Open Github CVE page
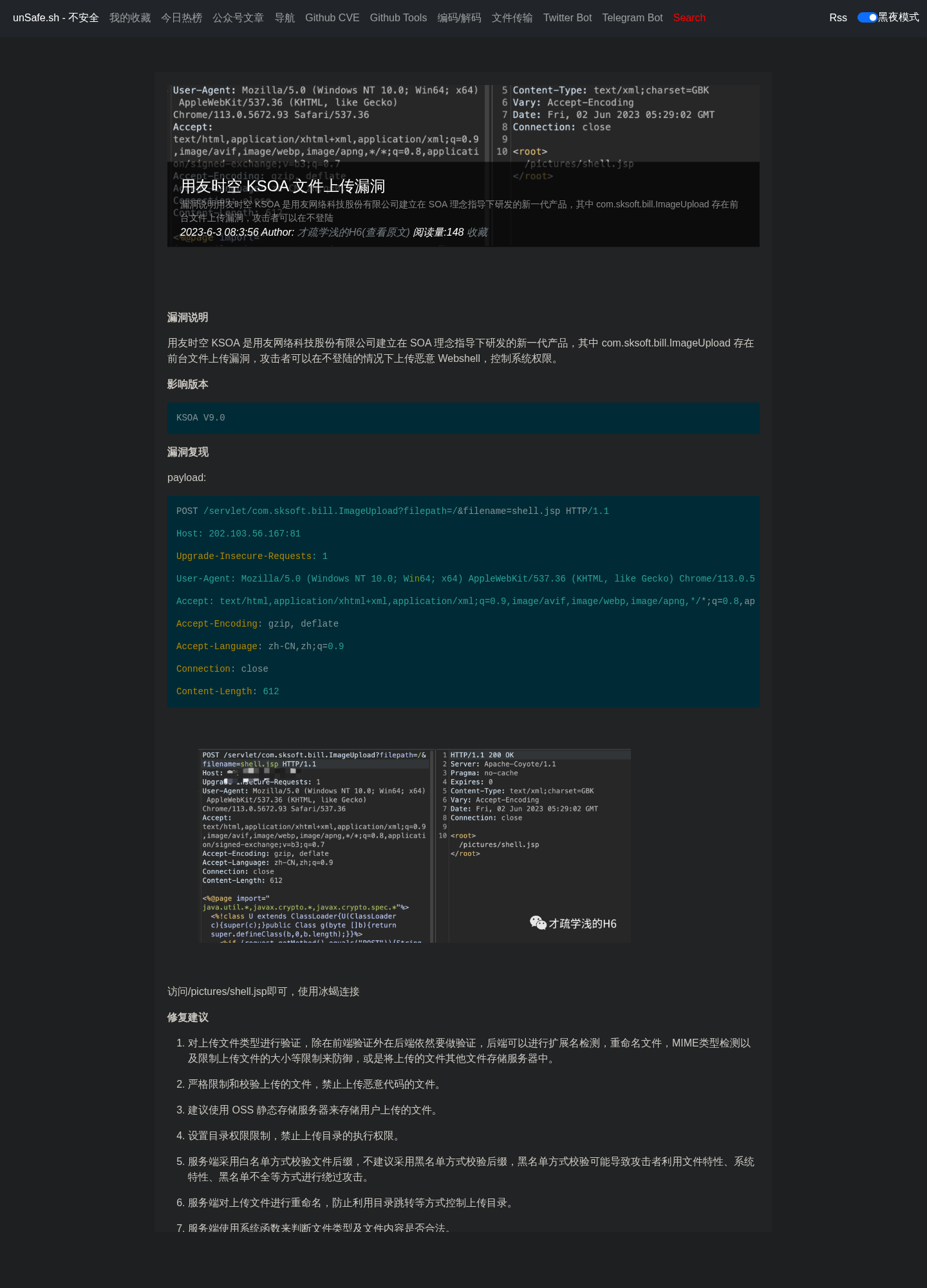 [x=332, y=18]
